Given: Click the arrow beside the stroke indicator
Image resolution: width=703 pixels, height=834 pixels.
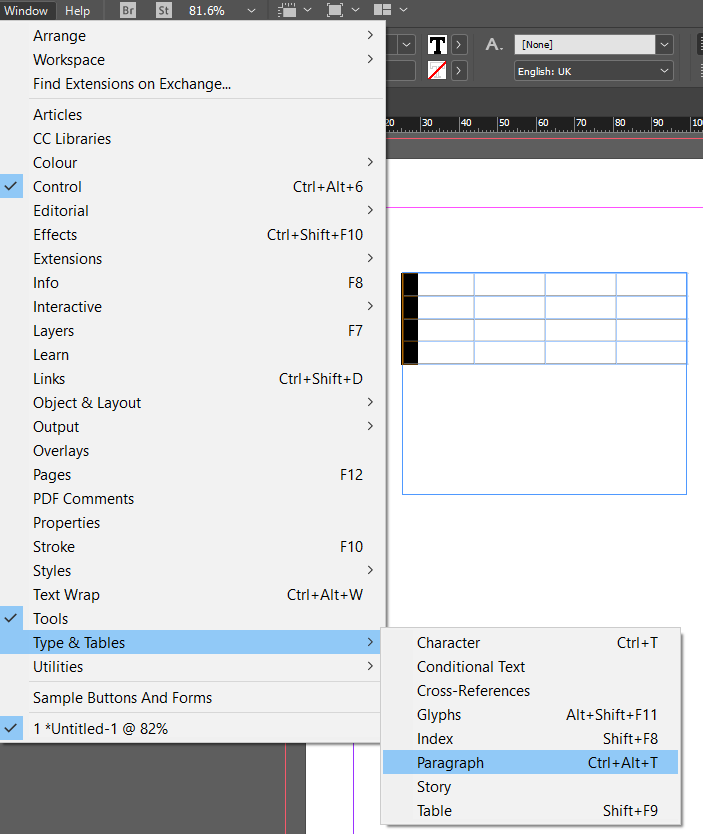Looking at the screenshot, I should tap(460, 70).
